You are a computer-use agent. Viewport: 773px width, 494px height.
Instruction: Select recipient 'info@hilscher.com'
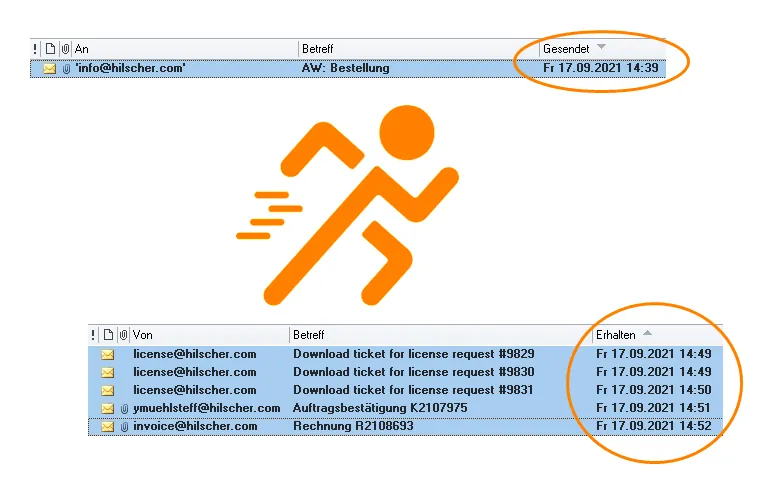pos(130,68)
